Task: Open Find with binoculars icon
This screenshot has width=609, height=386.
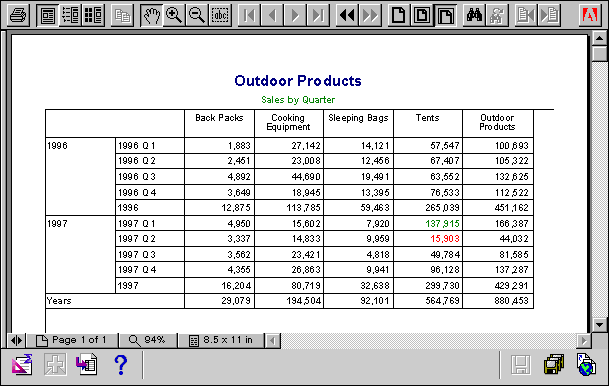Action: click(474, 16)
